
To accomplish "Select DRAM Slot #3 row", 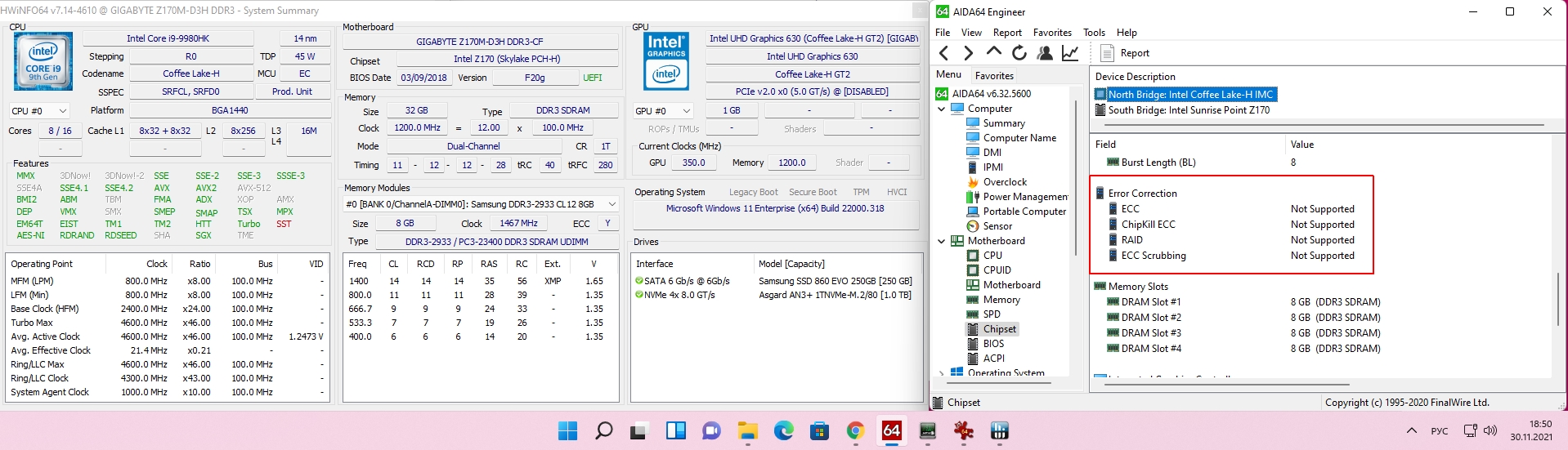I will [x=1243, y=333].
